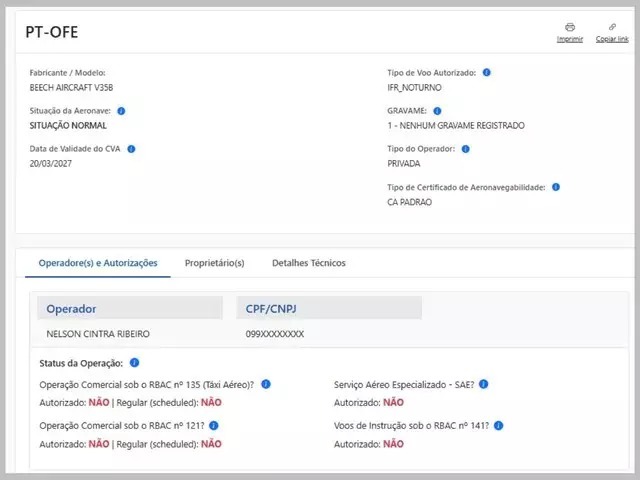Image resolution: width=640 pixels, height=480 pixels.
Task: Click the Imprimir link text
Action: click(570, 39)
